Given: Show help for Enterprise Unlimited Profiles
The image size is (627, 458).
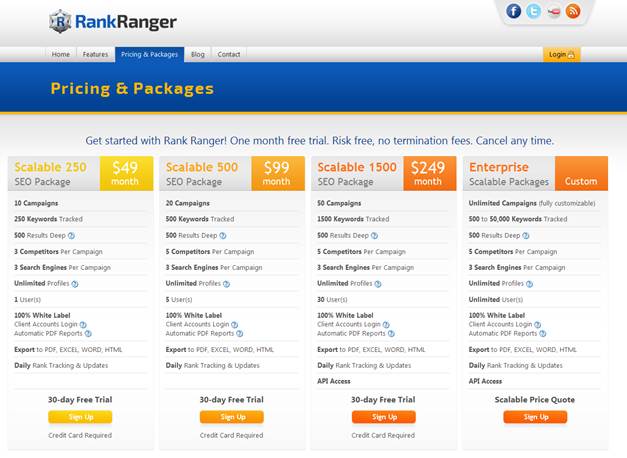Looking at the screenshot, I should (529, 284).
